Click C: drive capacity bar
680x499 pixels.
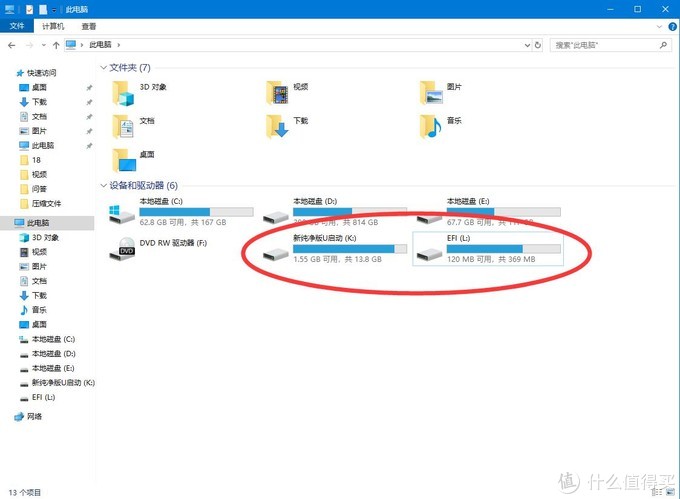point(196,212)
